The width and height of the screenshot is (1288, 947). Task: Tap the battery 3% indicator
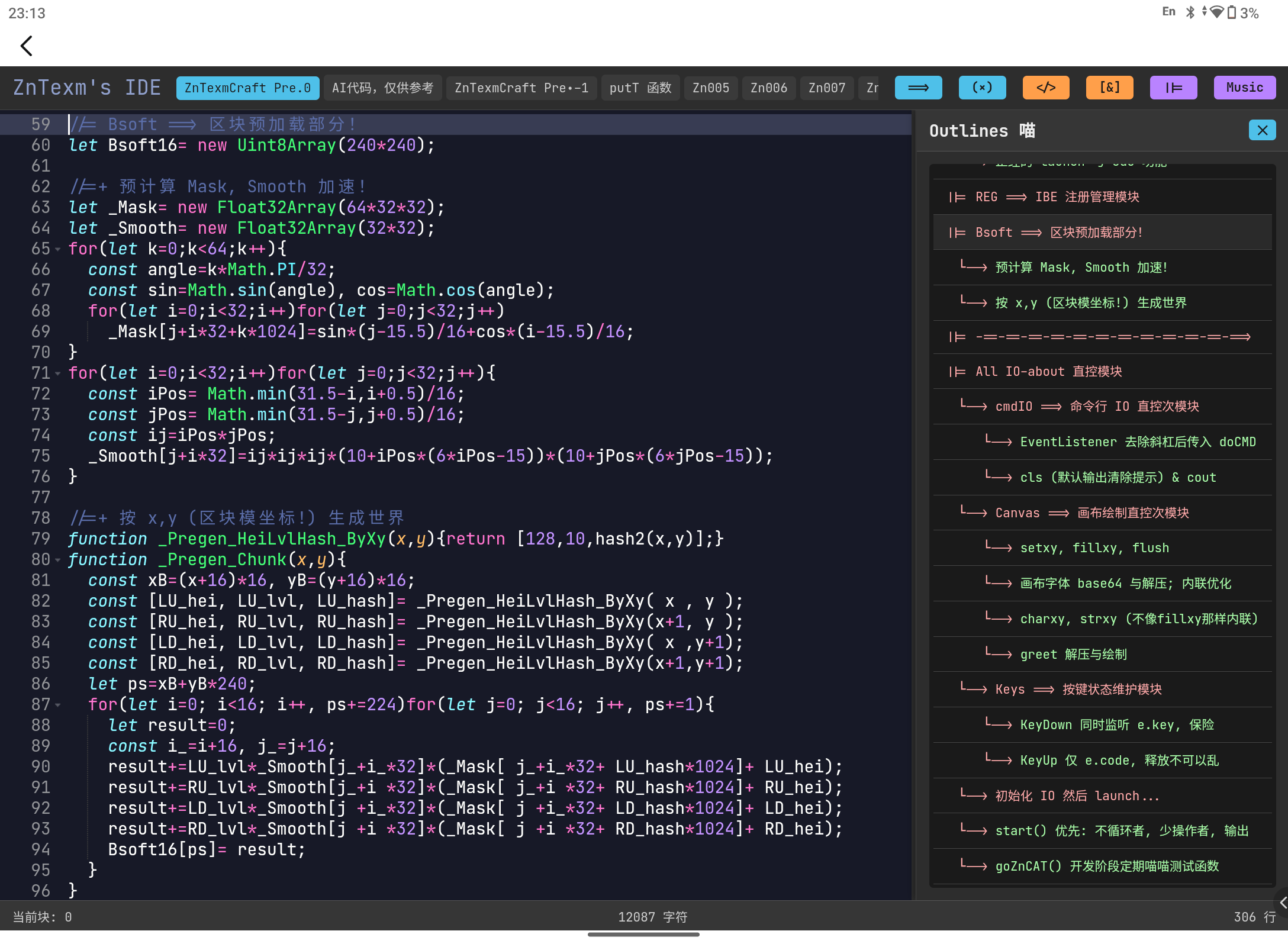coord(1243,12)
